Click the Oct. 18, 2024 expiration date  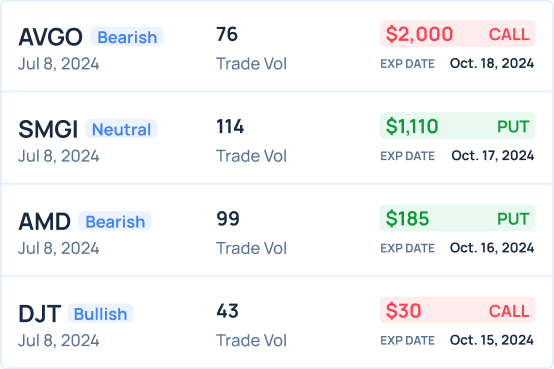(x=492, y=64)
